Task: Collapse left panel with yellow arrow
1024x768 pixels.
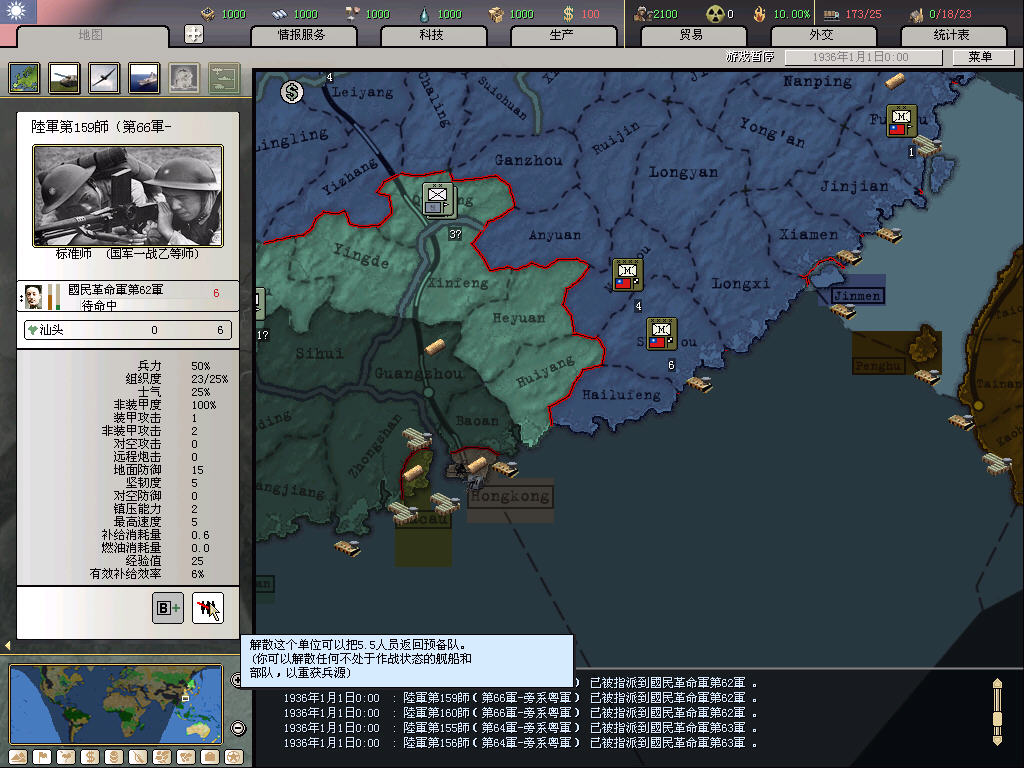Action: point(8,646)
